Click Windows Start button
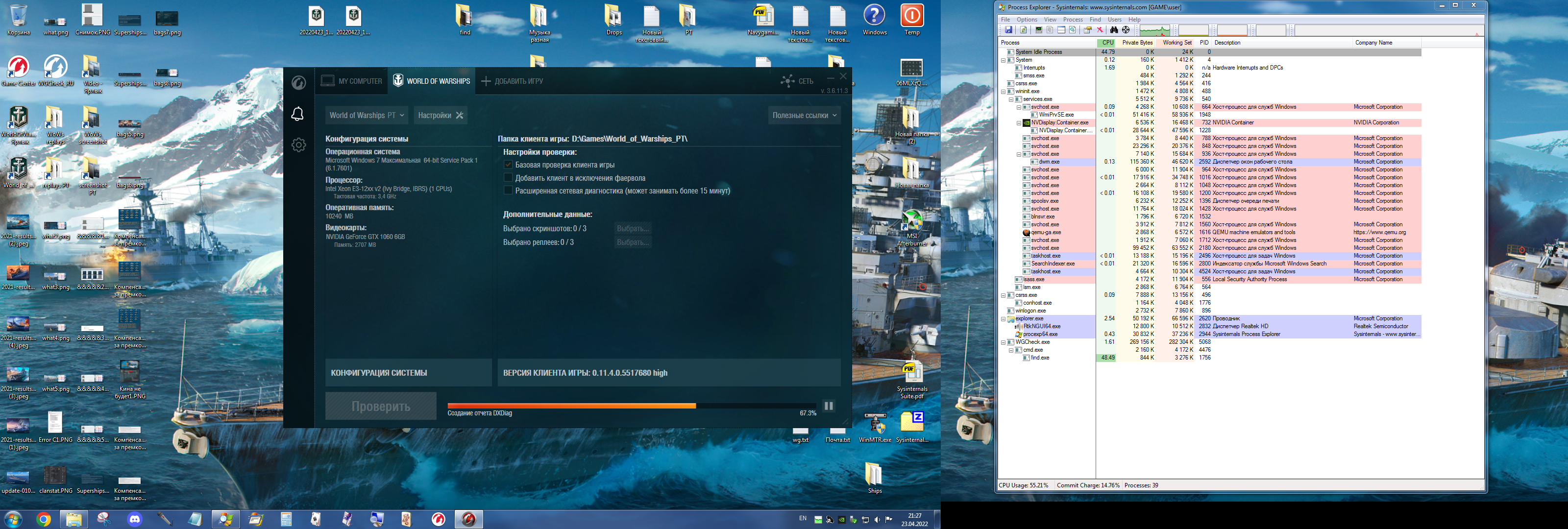This screenshot has width=1568, height=529. click(x=13, y=519)
